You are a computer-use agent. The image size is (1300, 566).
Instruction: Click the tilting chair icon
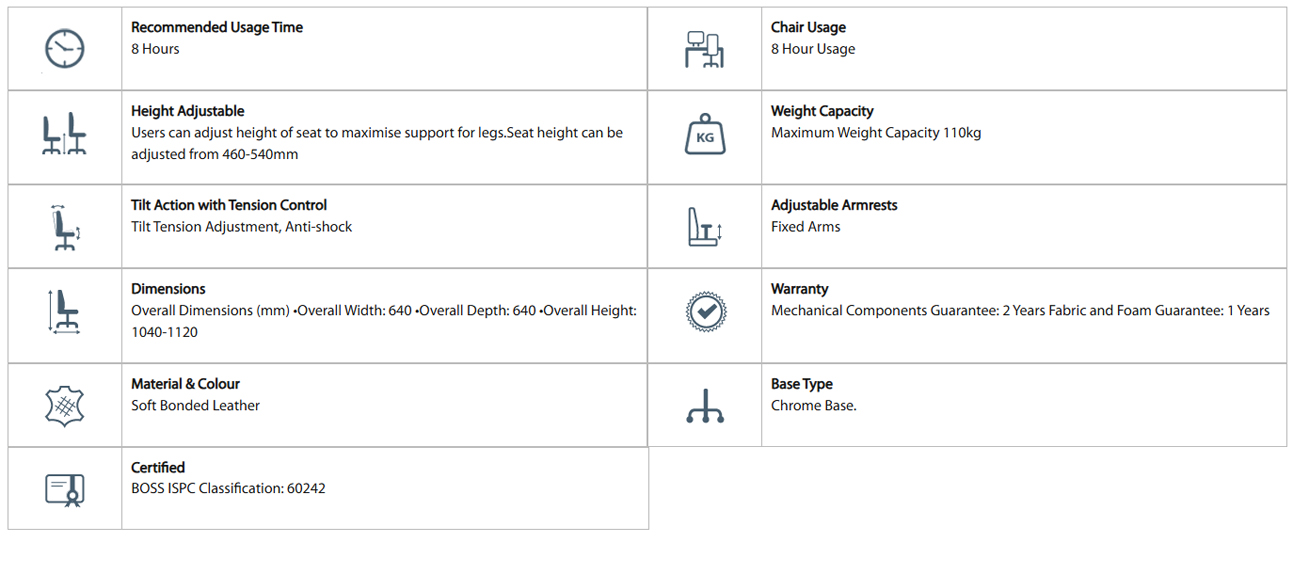click(x=65, y=227)
